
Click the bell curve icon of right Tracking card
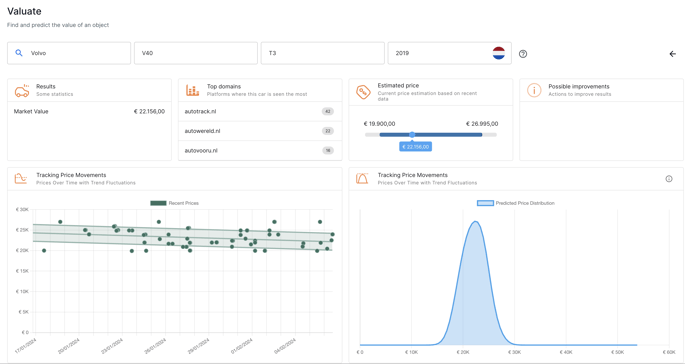coord(362,178)
